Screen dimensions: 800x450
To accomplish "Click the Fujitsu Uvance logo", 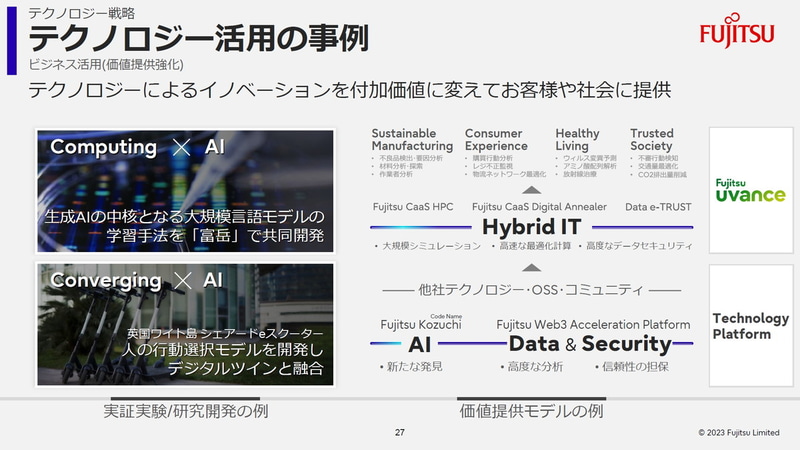I will tap(750, 190).
